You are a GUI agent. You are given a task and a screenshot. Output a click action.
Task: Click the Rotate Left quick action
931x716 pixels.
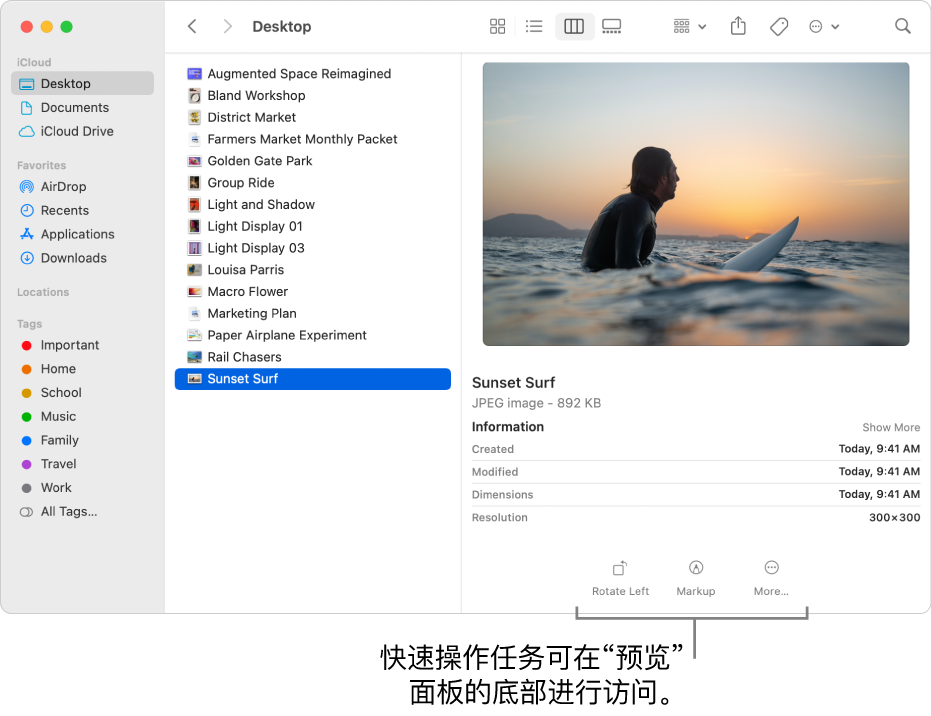(x=620, y=579)
